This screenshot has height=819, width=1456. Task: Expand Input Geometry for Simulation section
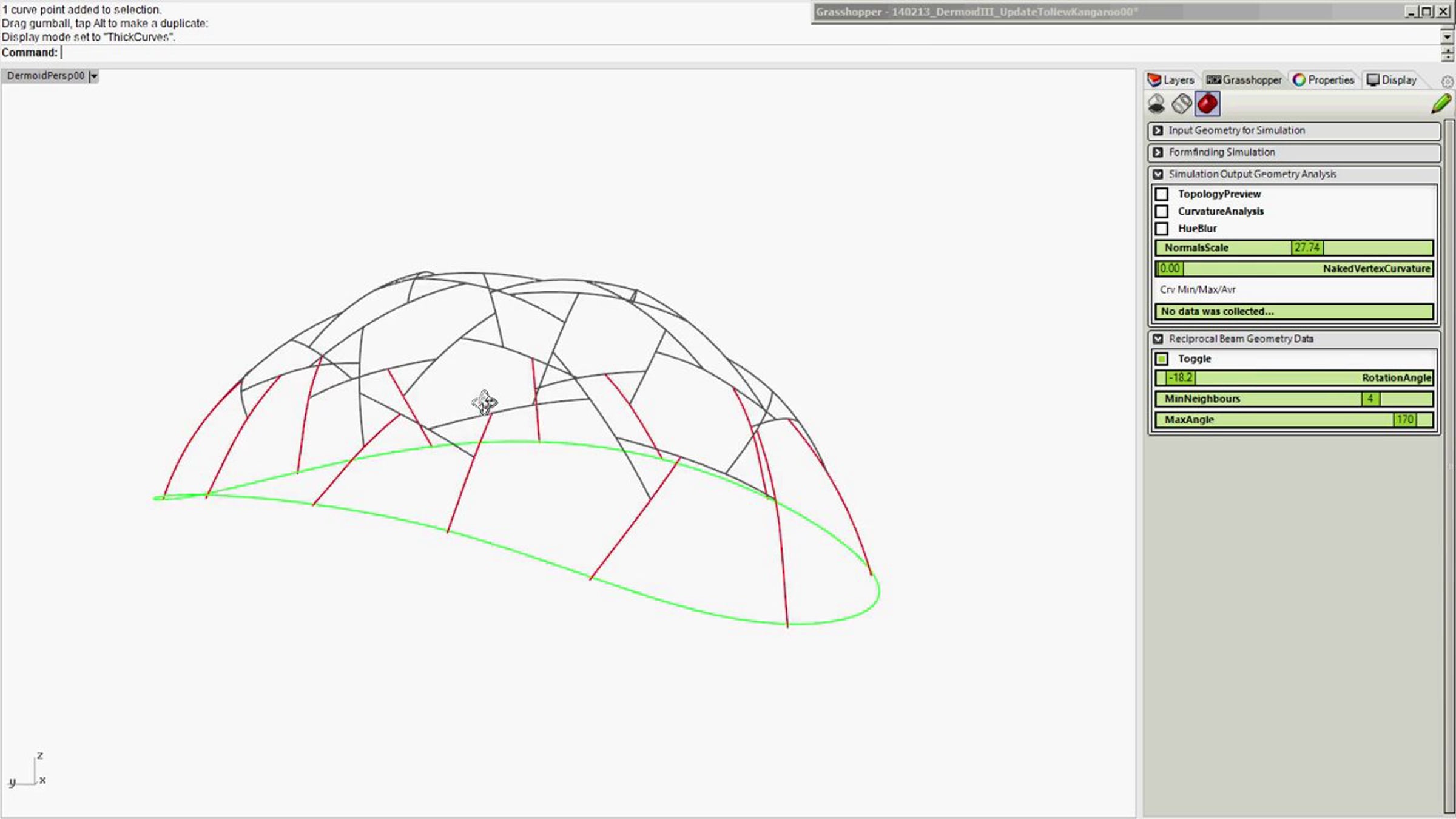(1158, 130)
